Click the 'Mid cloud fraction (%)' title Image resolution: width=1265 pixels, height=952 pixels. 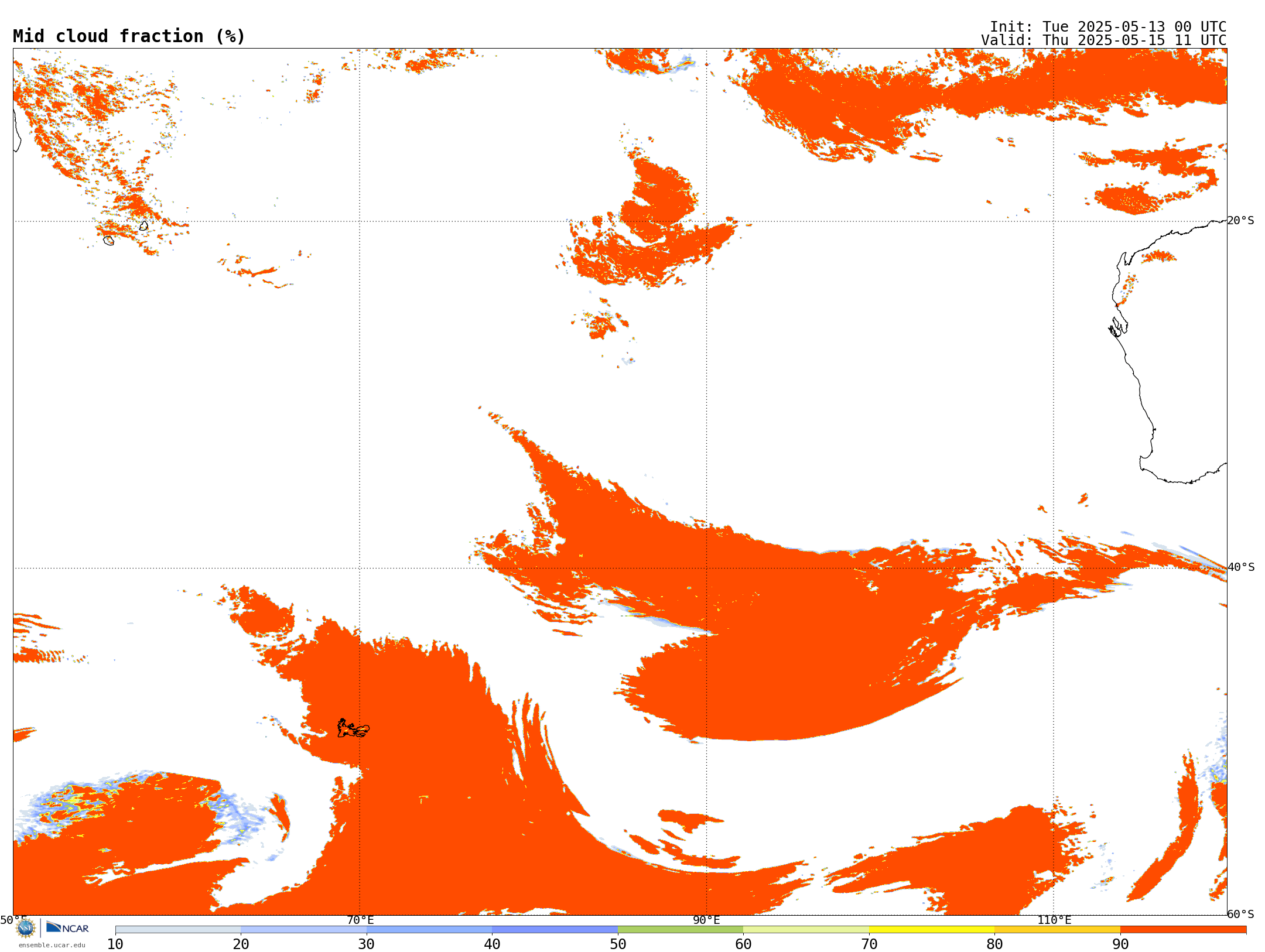pos(129,36)
